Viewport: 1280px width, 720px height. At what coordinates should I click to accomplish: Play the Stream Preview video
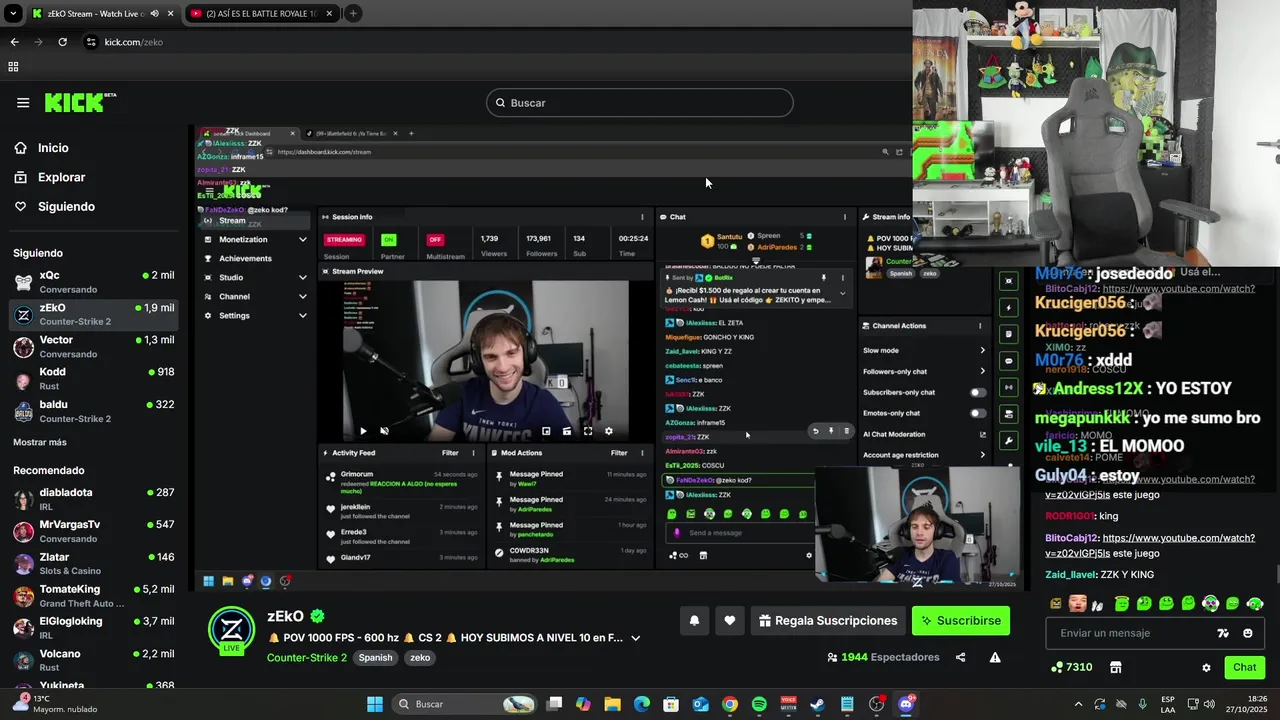point(363,431)
